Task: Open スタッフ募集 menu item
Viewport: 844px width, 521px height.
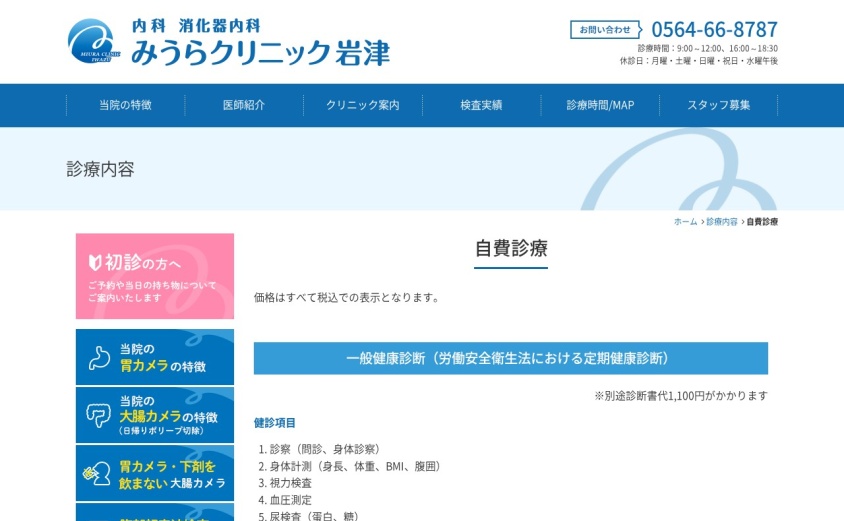Action: pyautogui.click(x=719, y=105)
